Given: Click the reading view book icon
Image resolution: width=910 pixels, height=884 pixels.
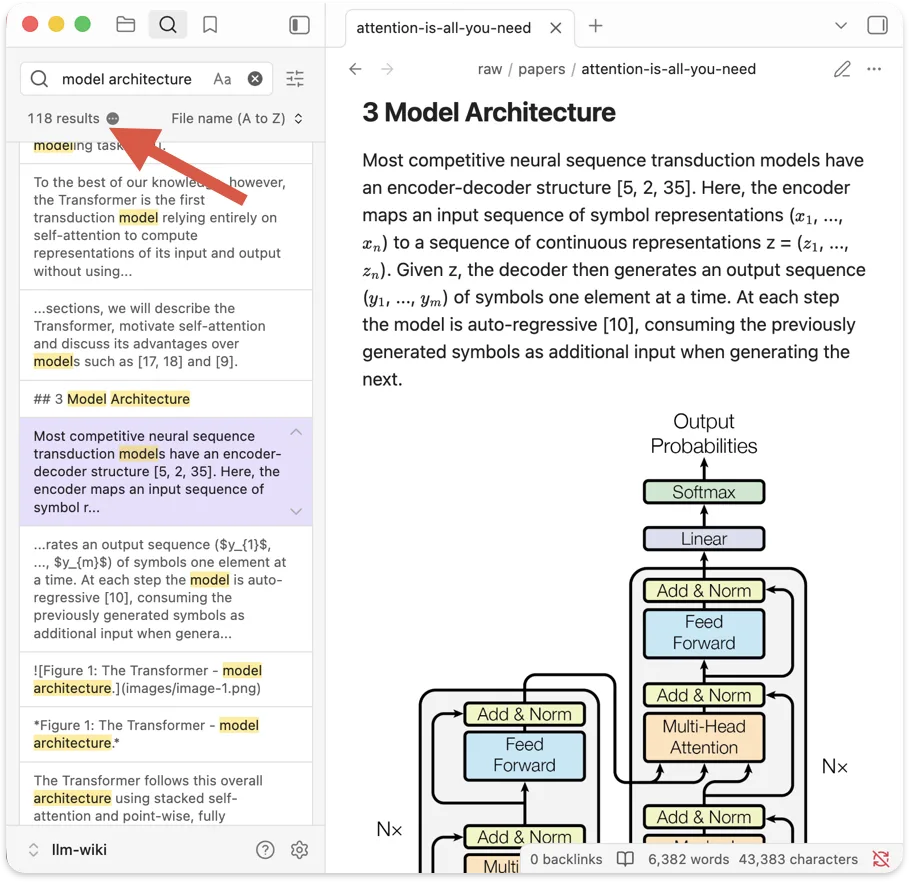Looking at the screenshot, I should pos(625,859).
